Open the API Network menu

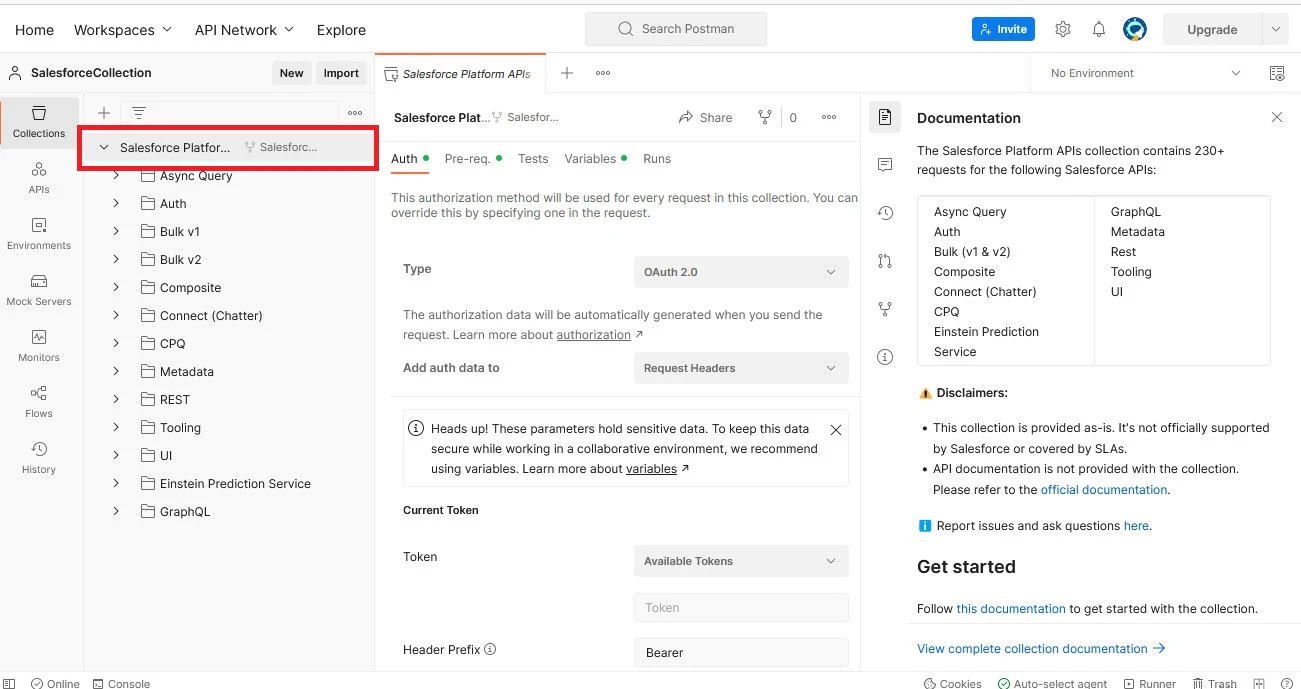point(244,30)
